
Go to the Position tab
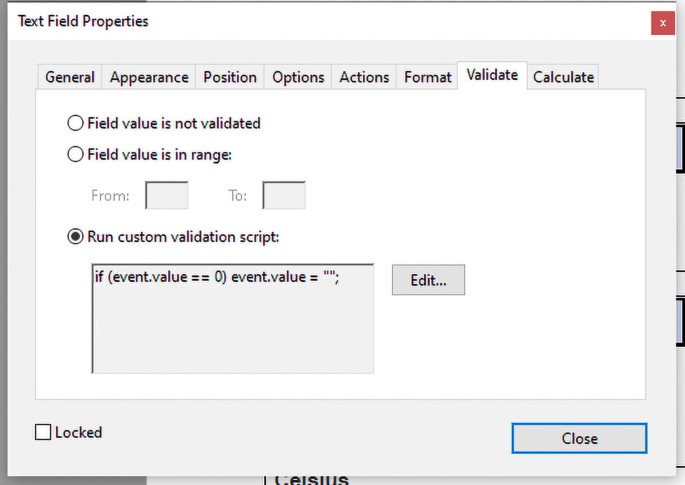(x=230, y=77)
